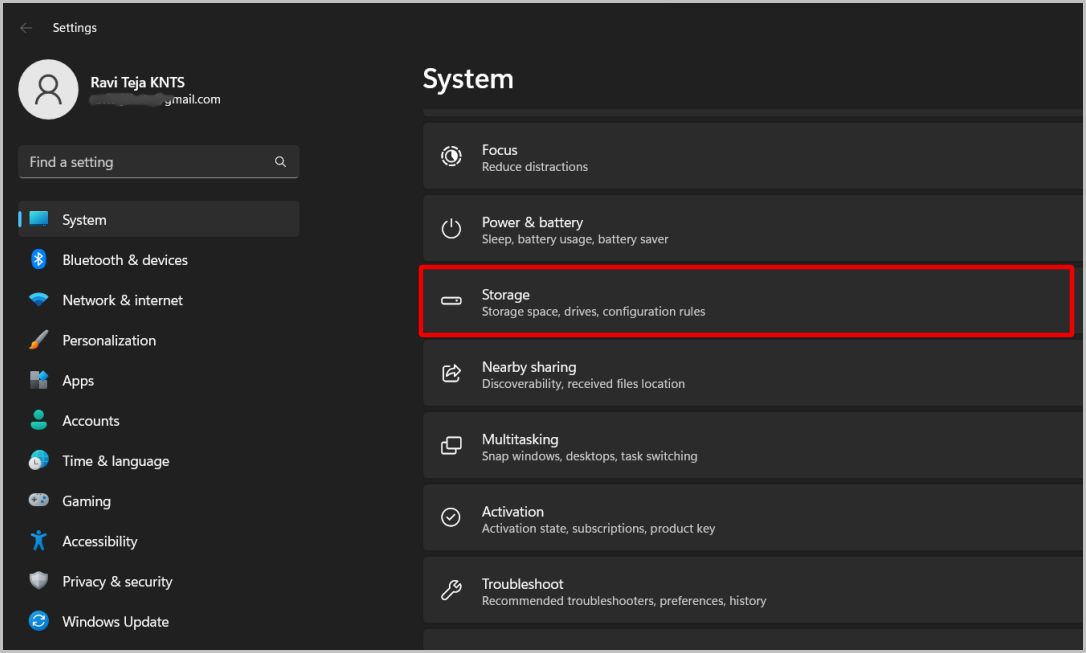Click the Find a setting search box
The width and height of the screenshot is (1086, 653).
click(x=158, y=161)
